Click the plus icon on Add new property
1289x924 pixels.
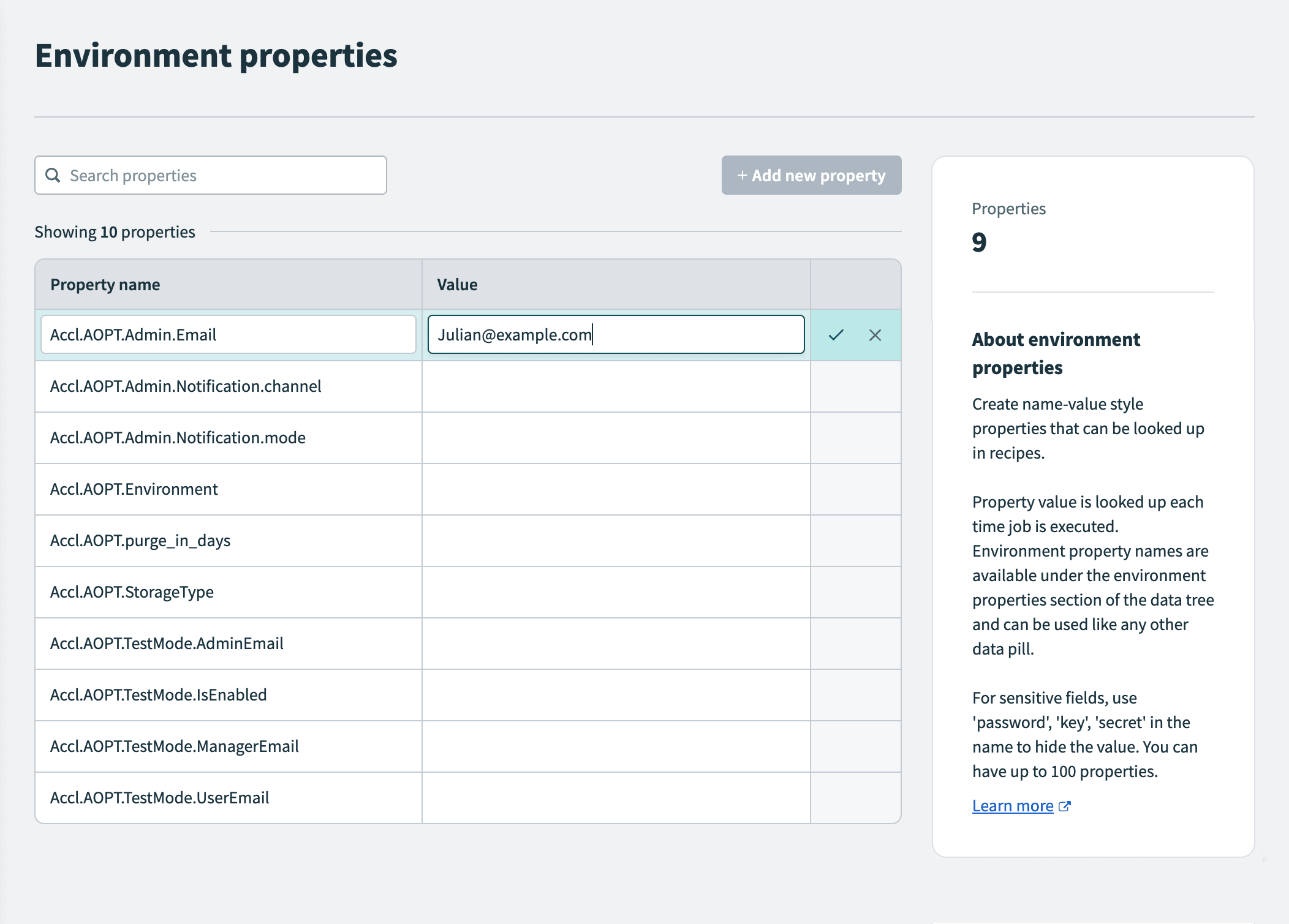(743, 175)
